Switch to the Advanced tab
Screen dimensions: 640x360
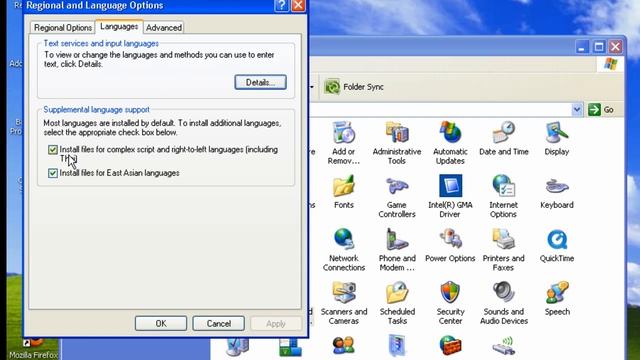(164, 28)
